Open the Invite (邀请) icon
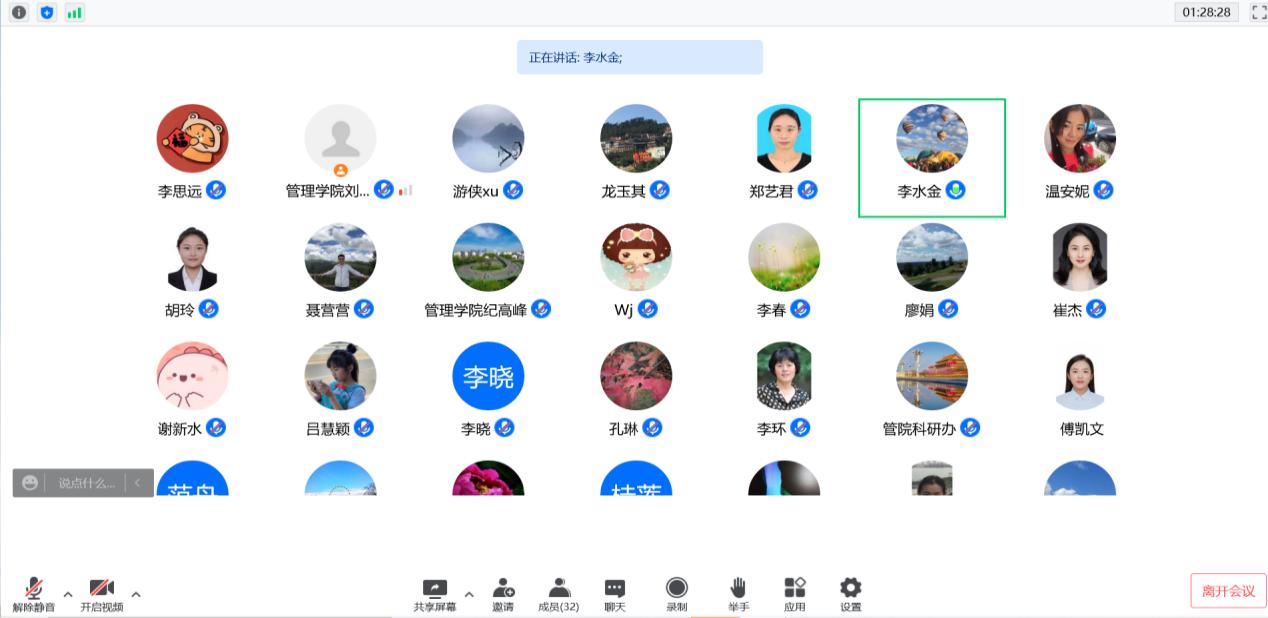Screen dimensions: 1268x618 [x=503, y=588]
